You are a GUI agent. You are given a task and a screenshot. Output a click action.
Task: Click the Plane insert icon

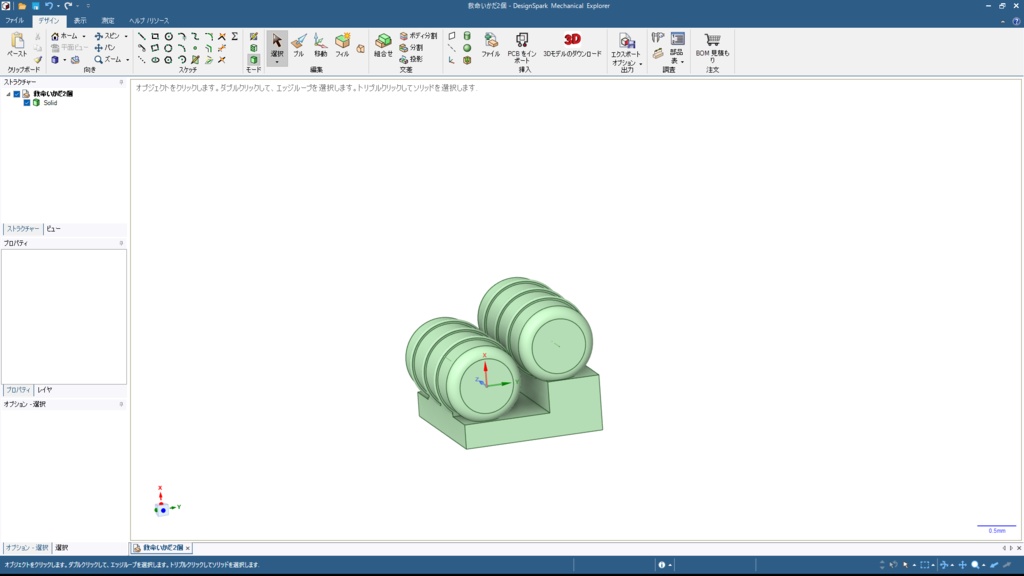tap(452, 36)
